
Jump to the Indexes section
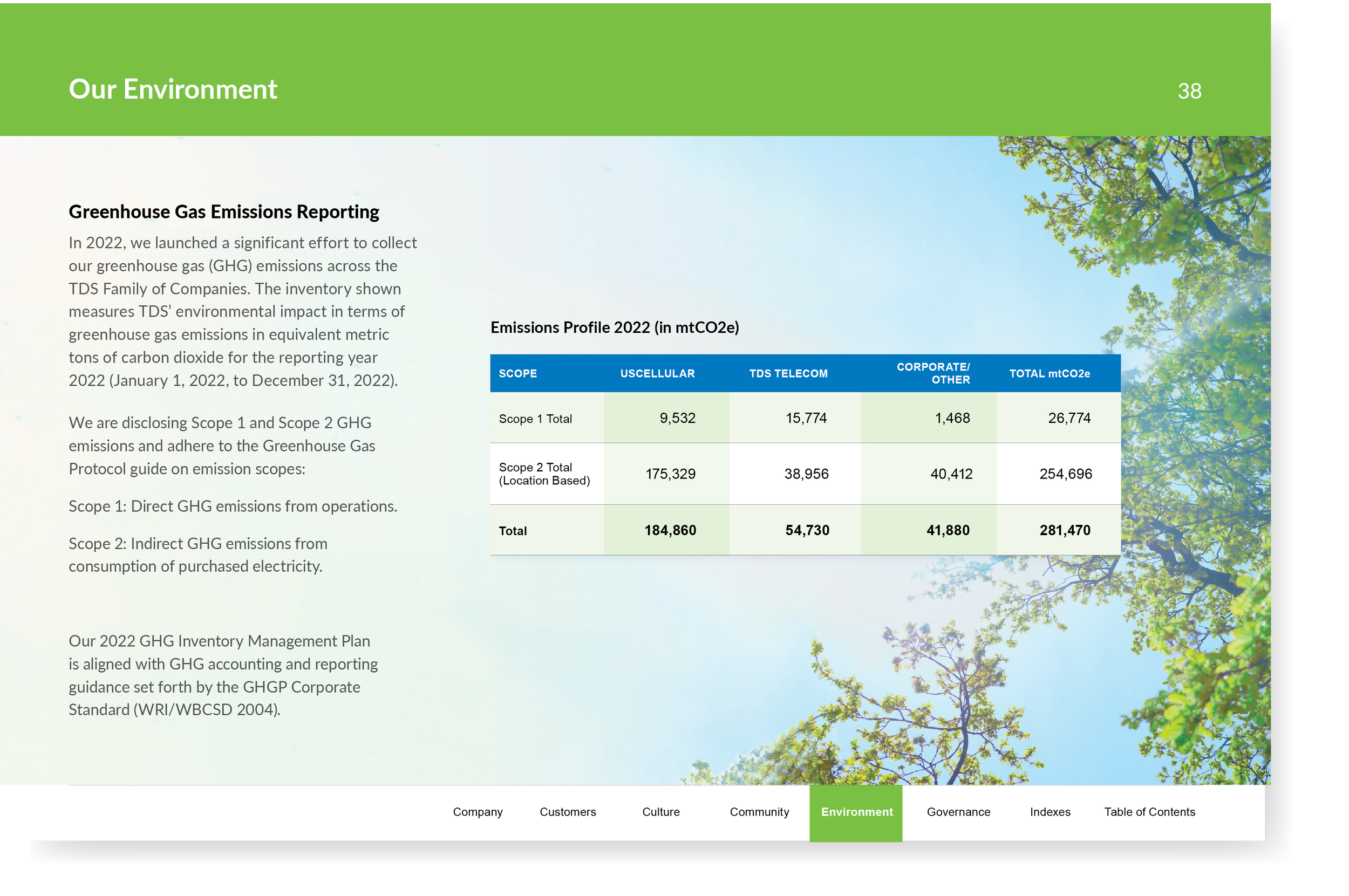(x=1050, y=811)
